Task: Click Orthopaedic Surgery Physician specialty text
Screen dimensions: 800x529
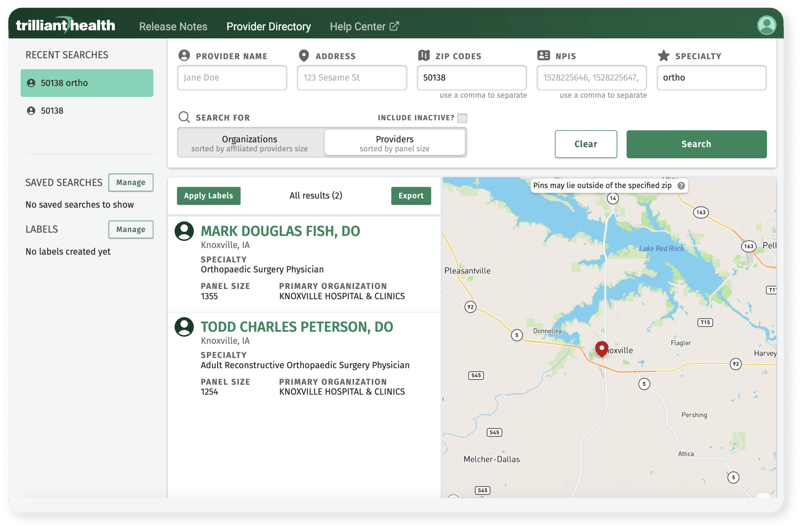Action: (x=262, y=269)
